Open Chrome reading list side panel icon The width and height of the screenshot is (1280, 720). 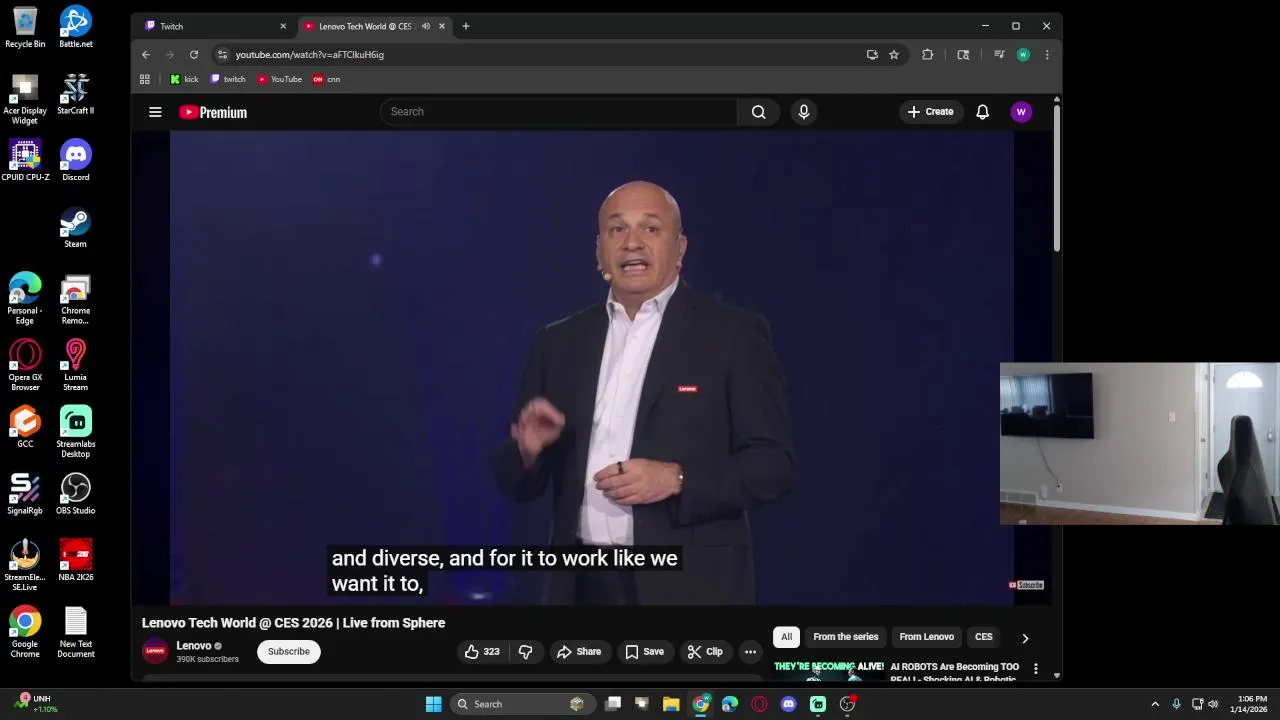coord(963,55)
